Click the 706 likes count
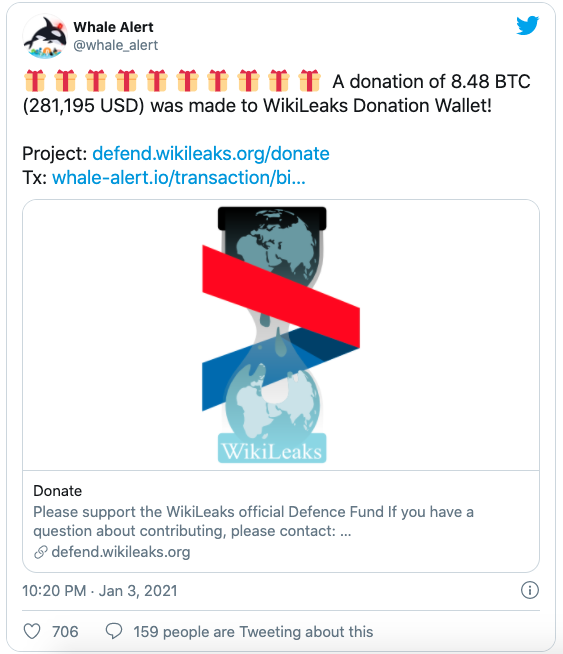Viewport: 563px width, 654px height. coord(65,632)
